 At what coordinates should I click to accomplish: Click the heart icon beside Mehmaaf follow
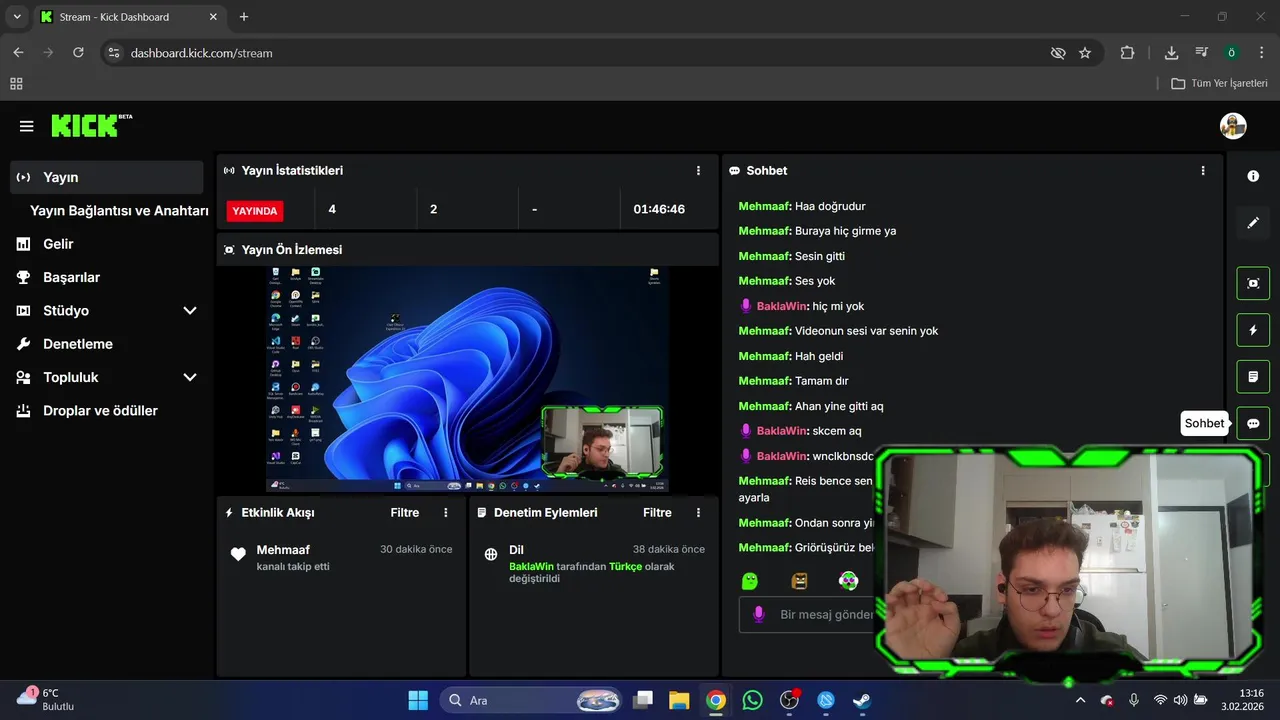coord(238,554)
